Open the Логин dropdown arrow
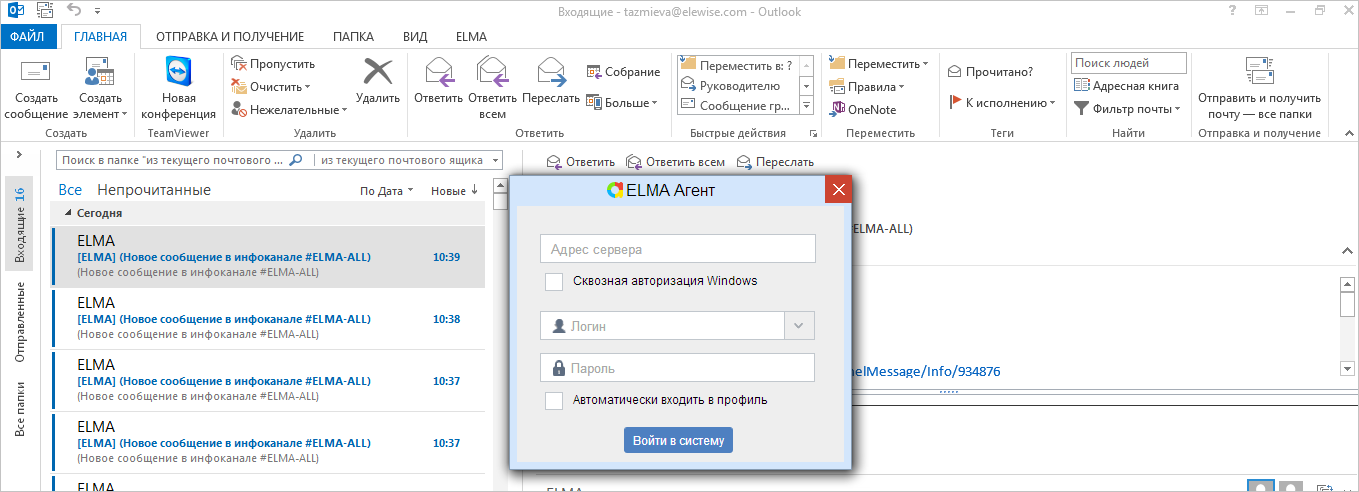The height and width of the screenshot is (492, 1359). point(800,326)
